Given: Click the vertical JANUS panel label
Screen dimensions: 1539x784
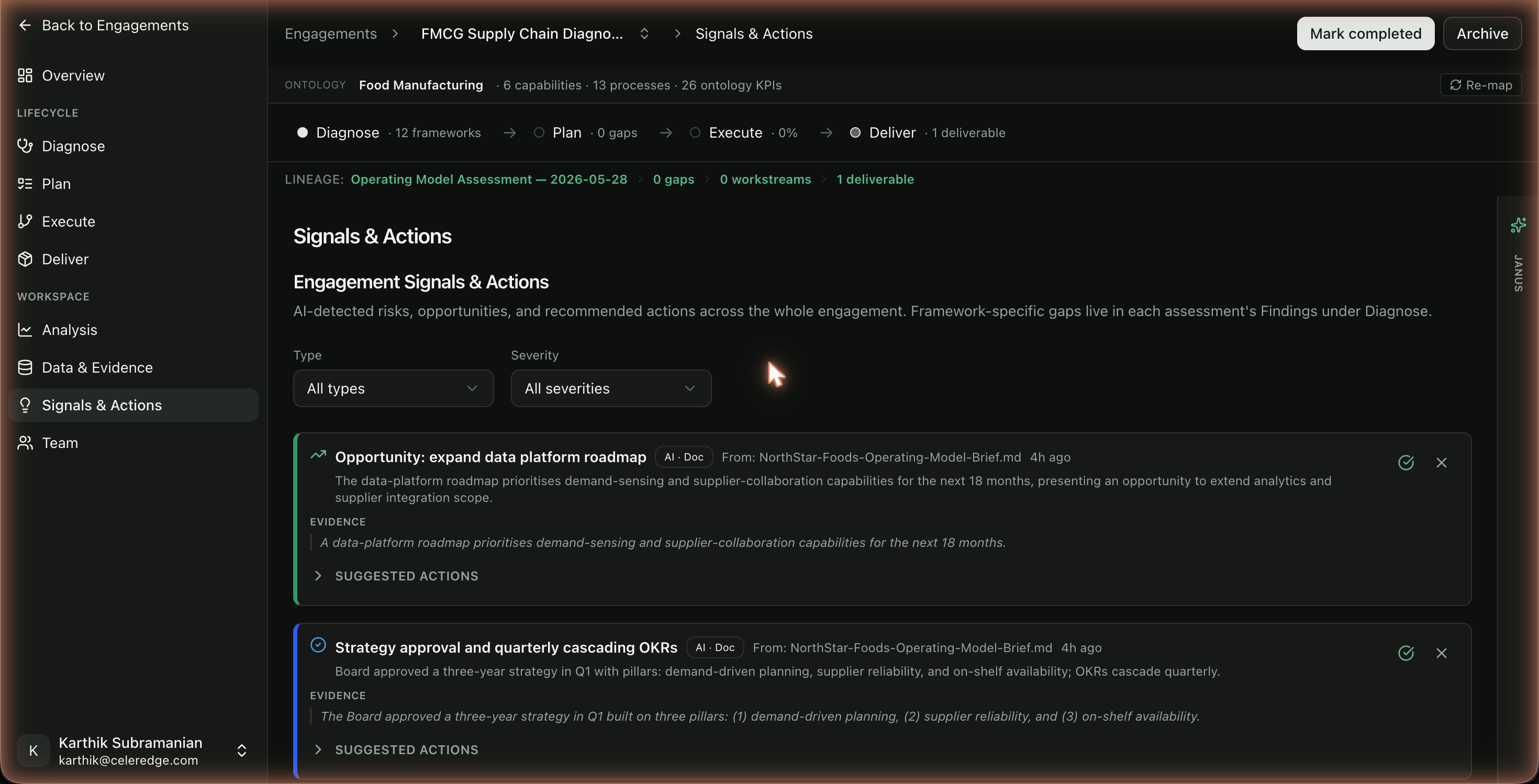Looking at the screenshot, I should 1518,273.
